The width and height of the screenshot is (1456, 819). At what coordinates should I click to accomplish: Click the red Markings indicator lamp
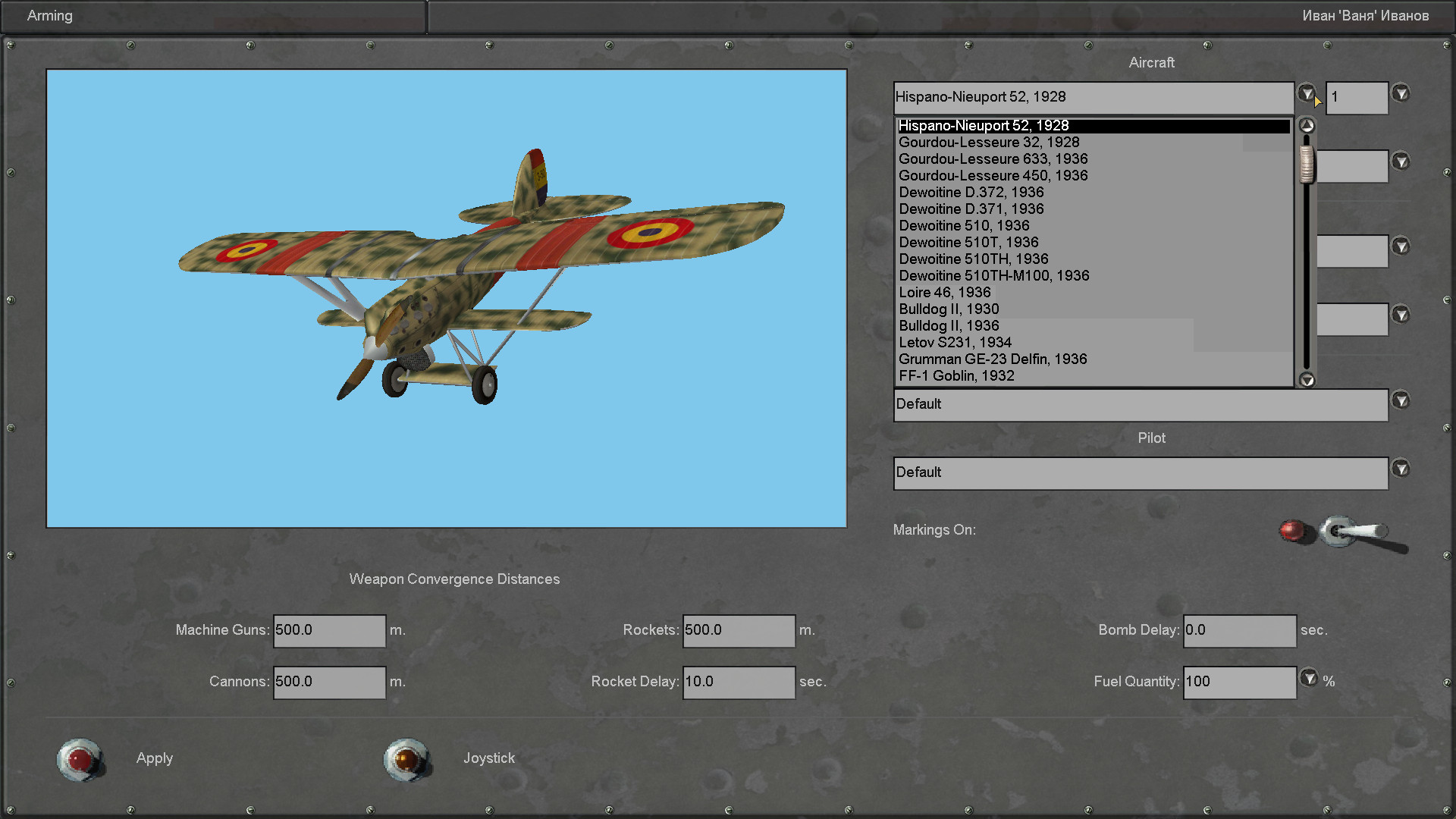1294,530
